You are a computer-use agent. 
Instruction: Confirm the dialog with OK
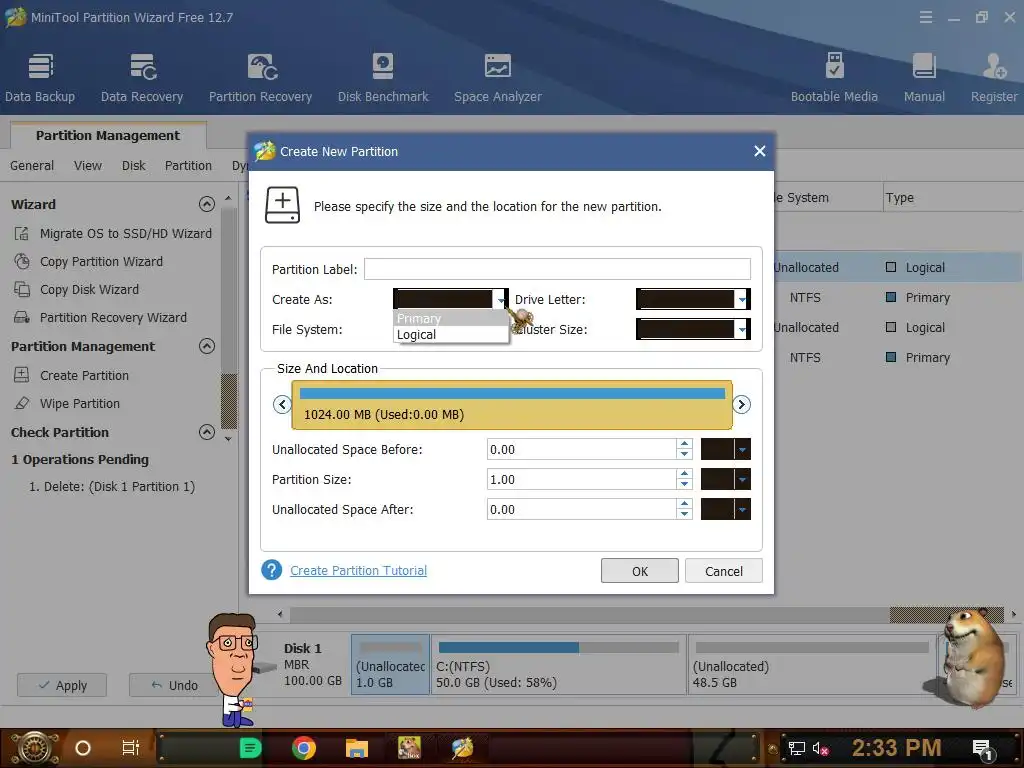pos(640,571)
